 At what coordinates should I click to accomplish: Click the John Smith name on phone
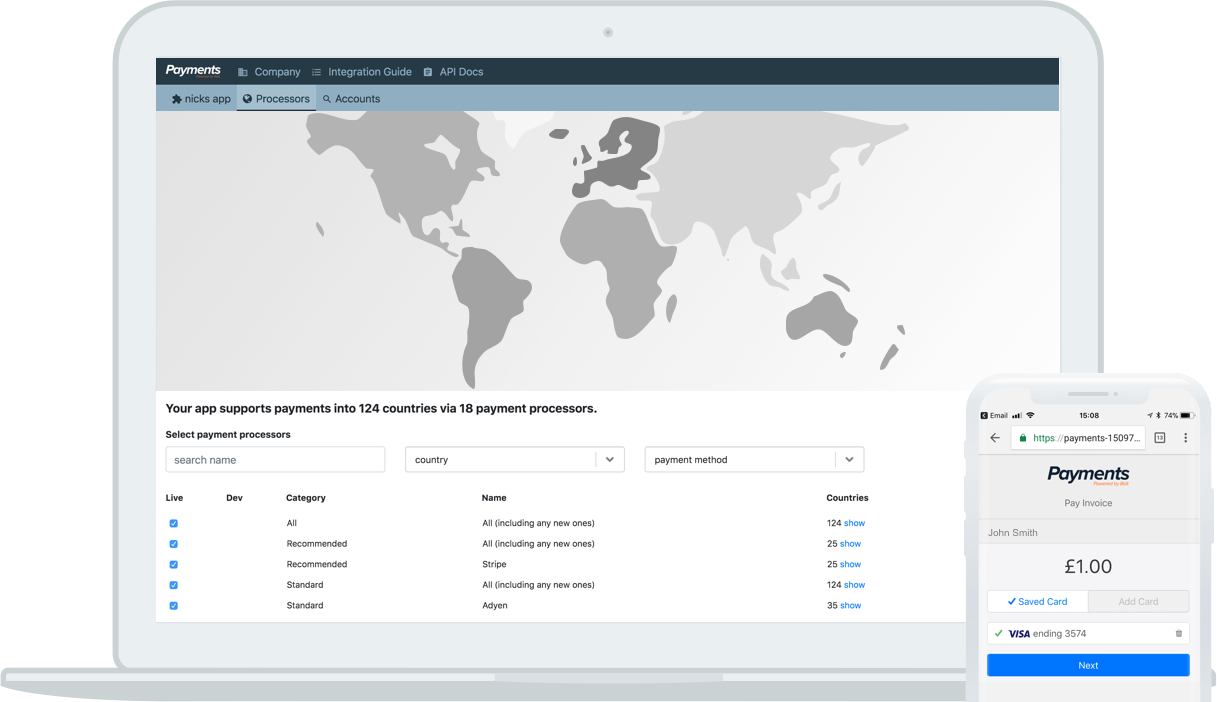pyautogui.click(x=1013, y=533)
